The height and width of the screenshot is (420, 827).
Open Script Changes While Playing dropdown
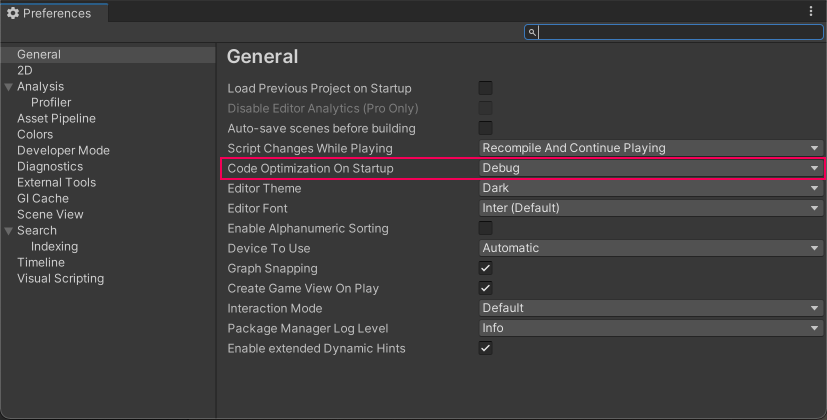coord(650,148)
